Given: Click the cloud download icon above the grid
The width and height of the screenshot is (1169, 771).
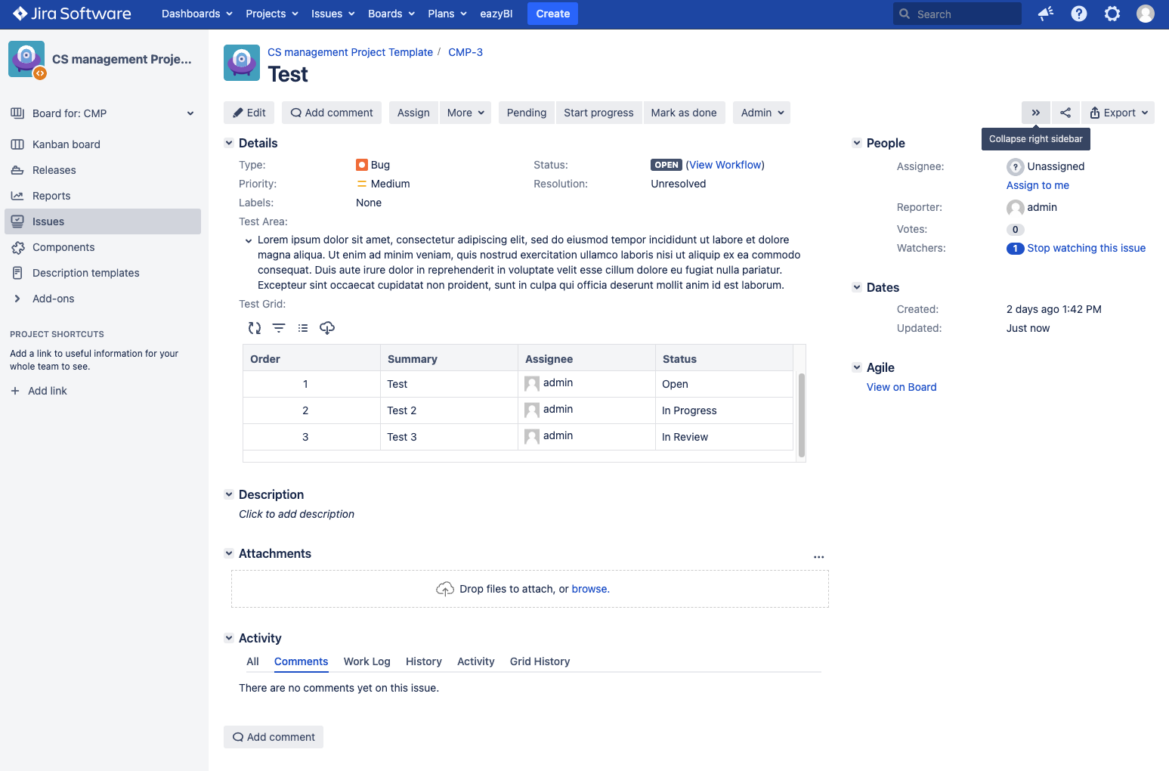Looking at the screenshot, I should click(x=328, y=327).
